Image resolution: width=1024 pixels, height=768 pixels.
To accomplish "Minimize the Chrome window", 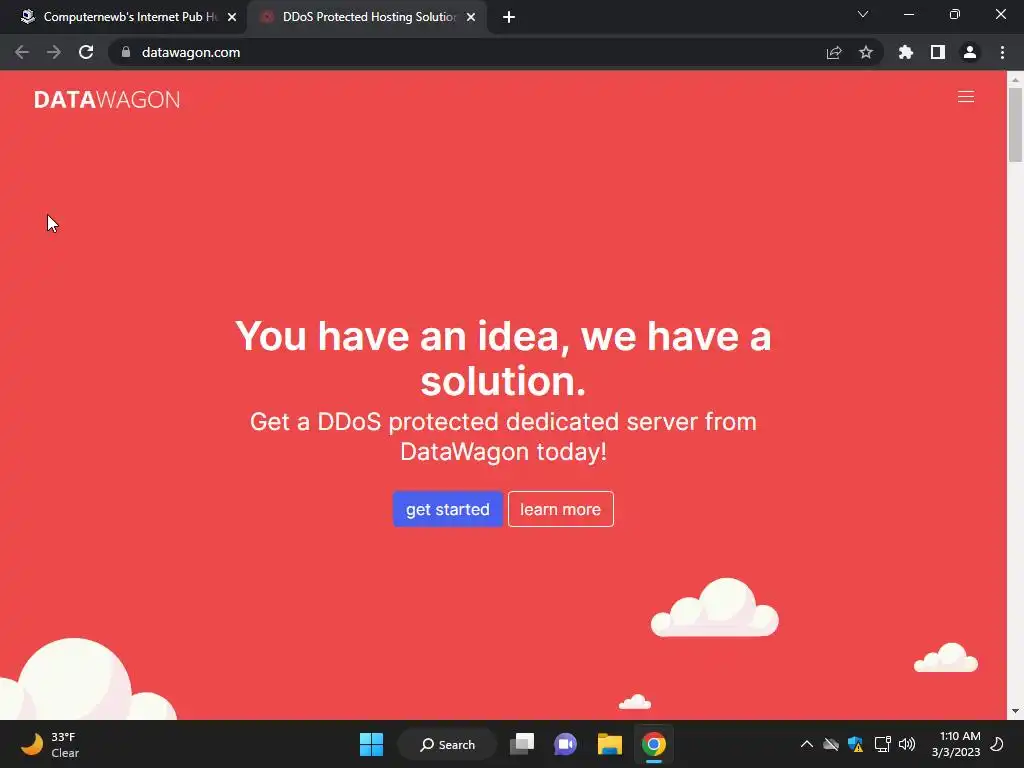I will point(908,14).
